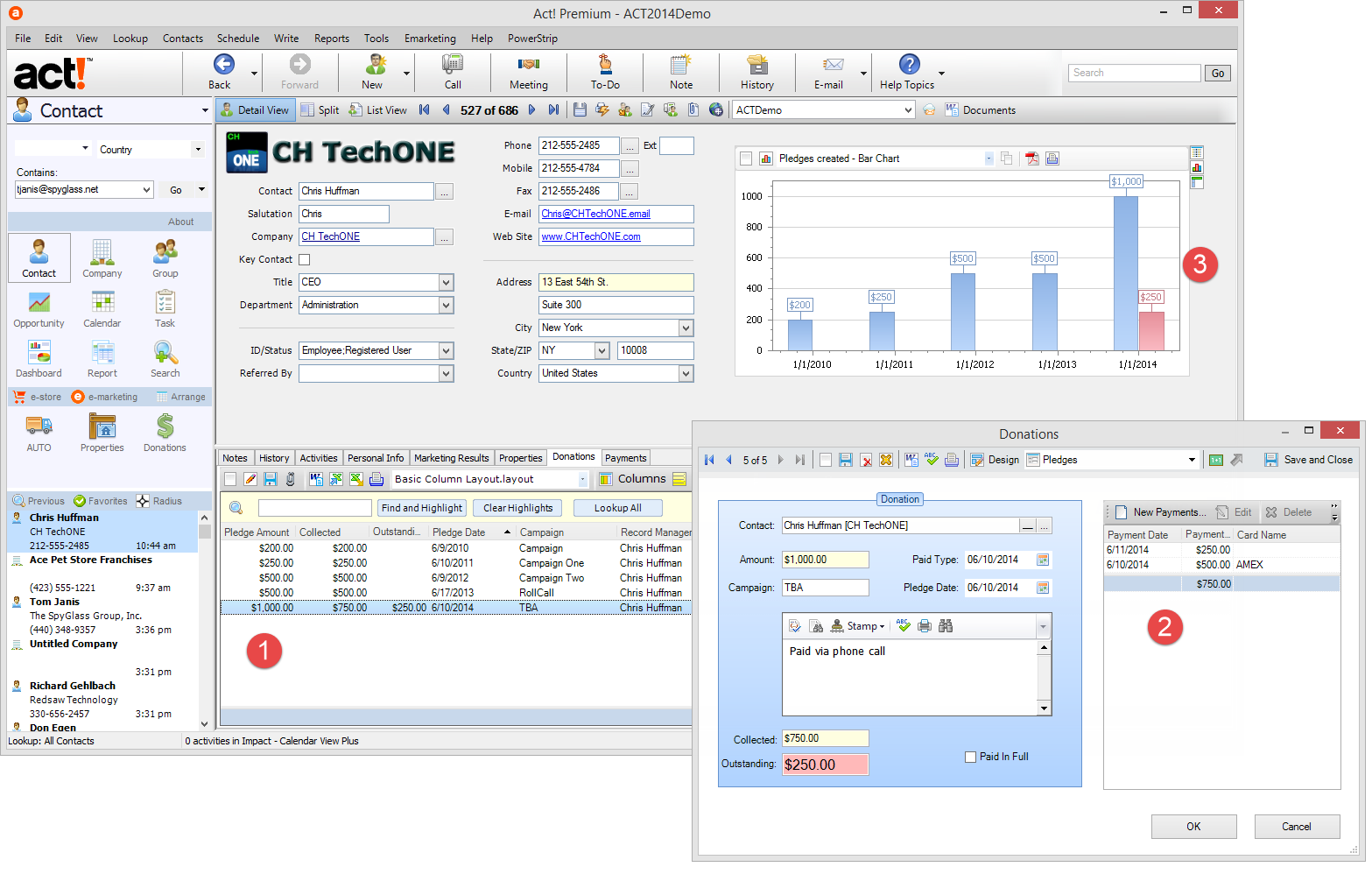Screen dimensions: 1372x881
Task: Expand the Title dropdown
Action: click(447, 282)
